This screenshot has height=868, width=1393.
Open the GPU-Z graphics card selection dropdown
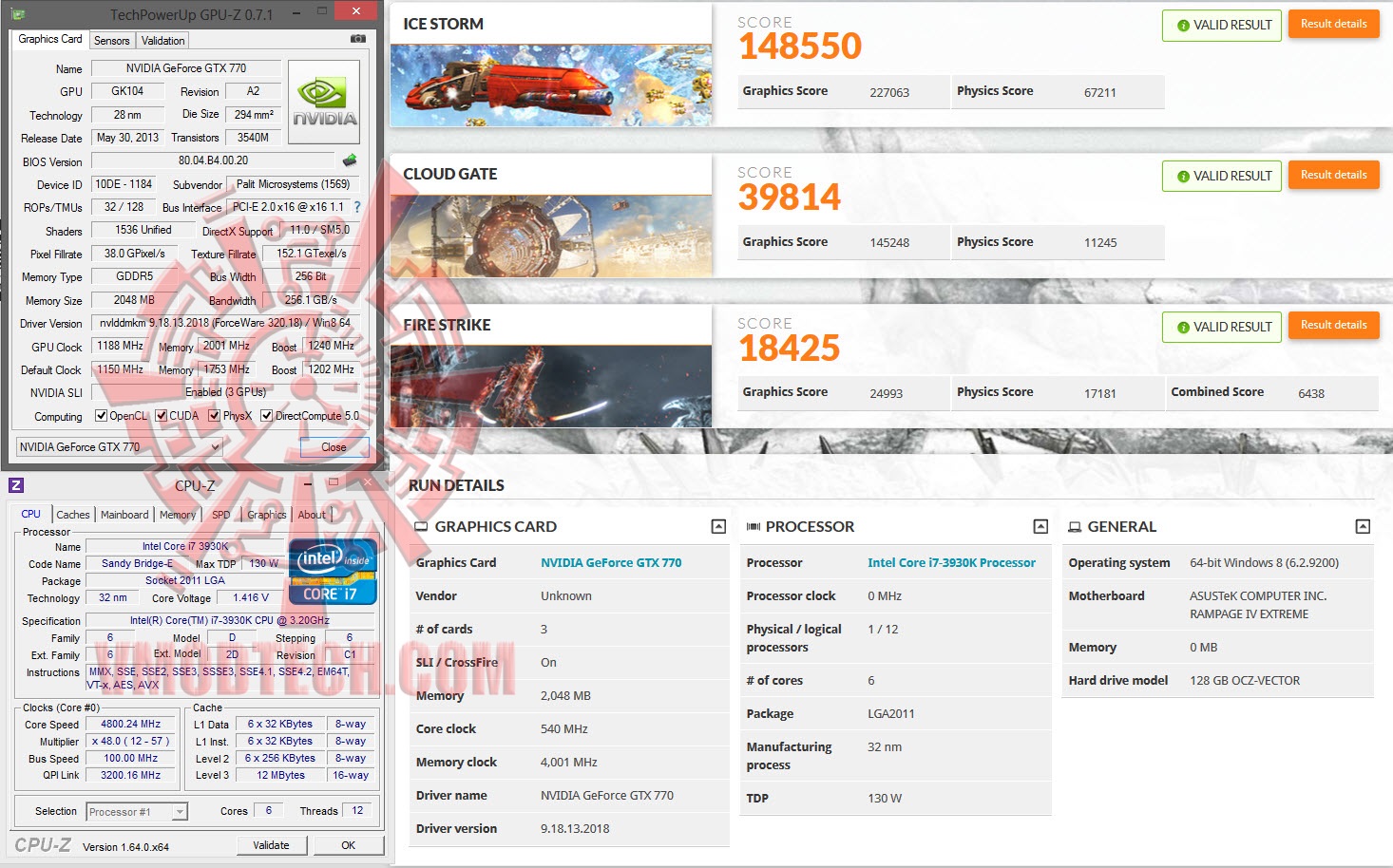tap(120, 447)
